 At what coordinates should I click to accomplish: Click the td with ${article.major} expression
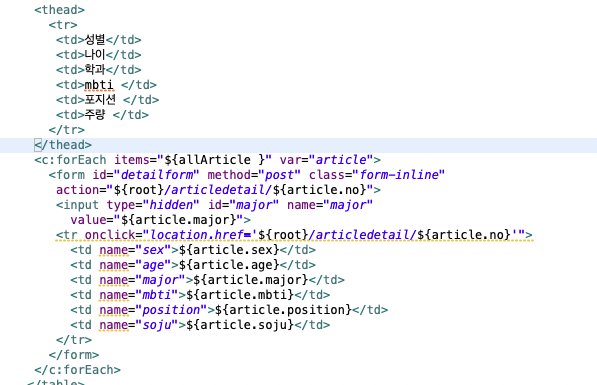tap(208, 280)
